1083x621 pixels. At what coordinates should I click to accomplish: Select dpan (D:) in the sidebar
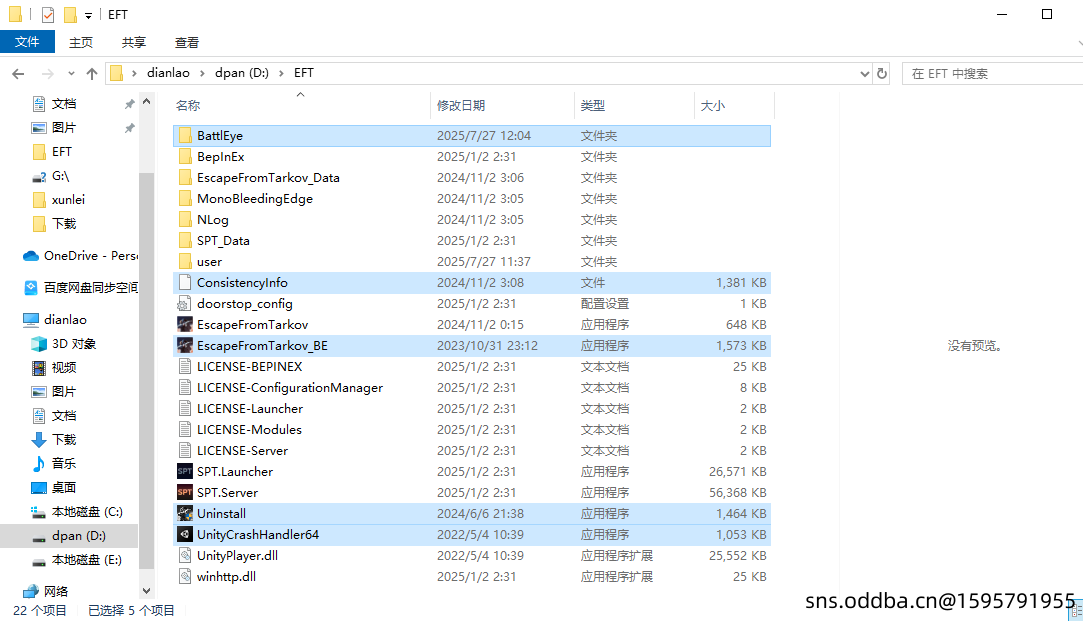[x=69, y=536]
